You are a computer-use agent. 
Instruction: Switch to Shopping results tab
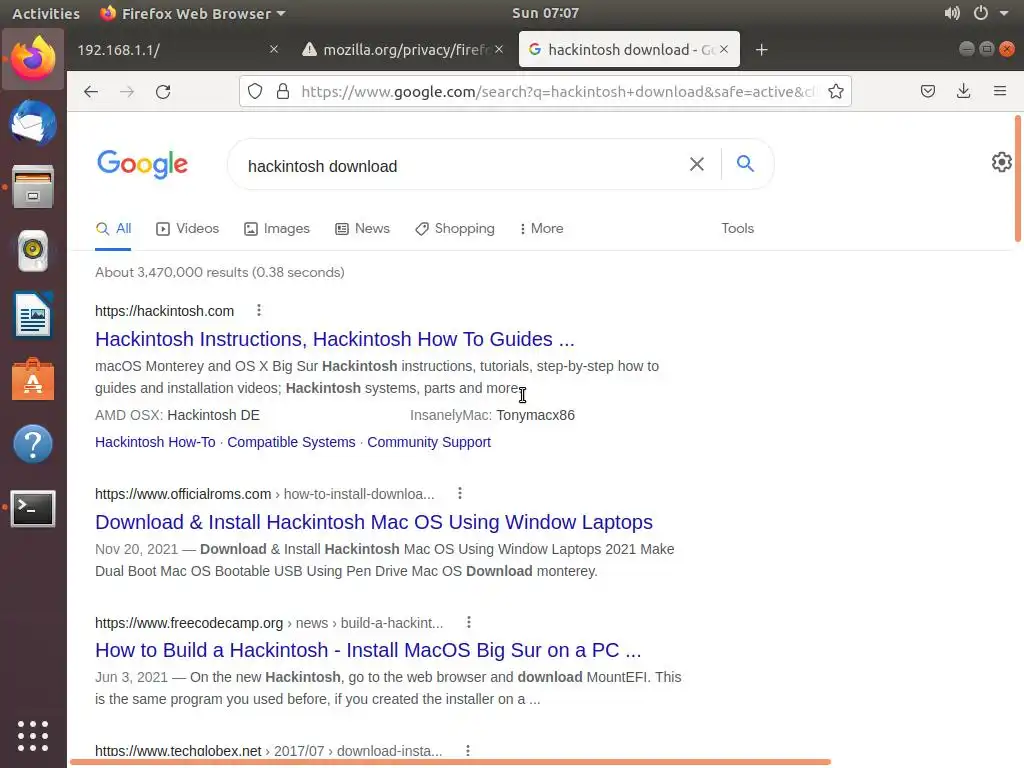point(455,229)
